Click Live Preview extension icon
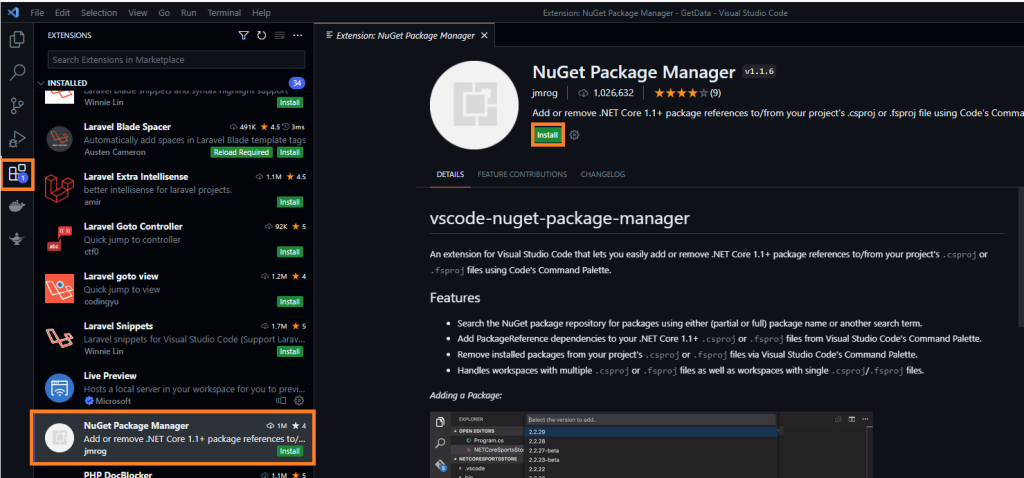 (61, 388)
